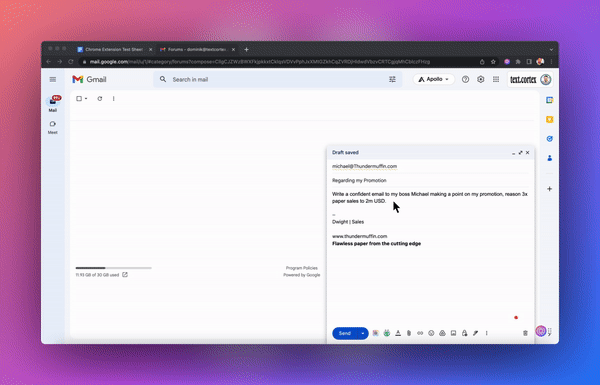Open storage management link icon

tap(125, 275)
